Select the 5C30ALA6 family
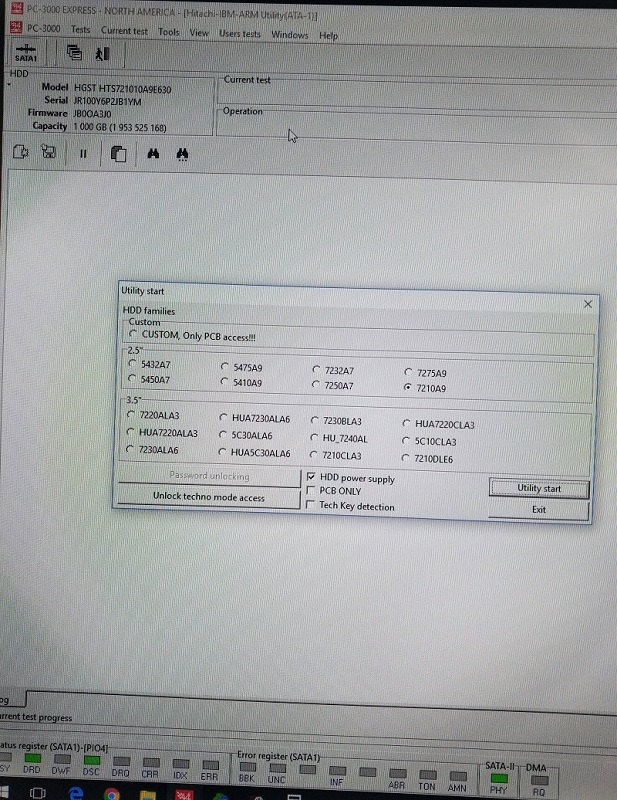 (245, 435)
